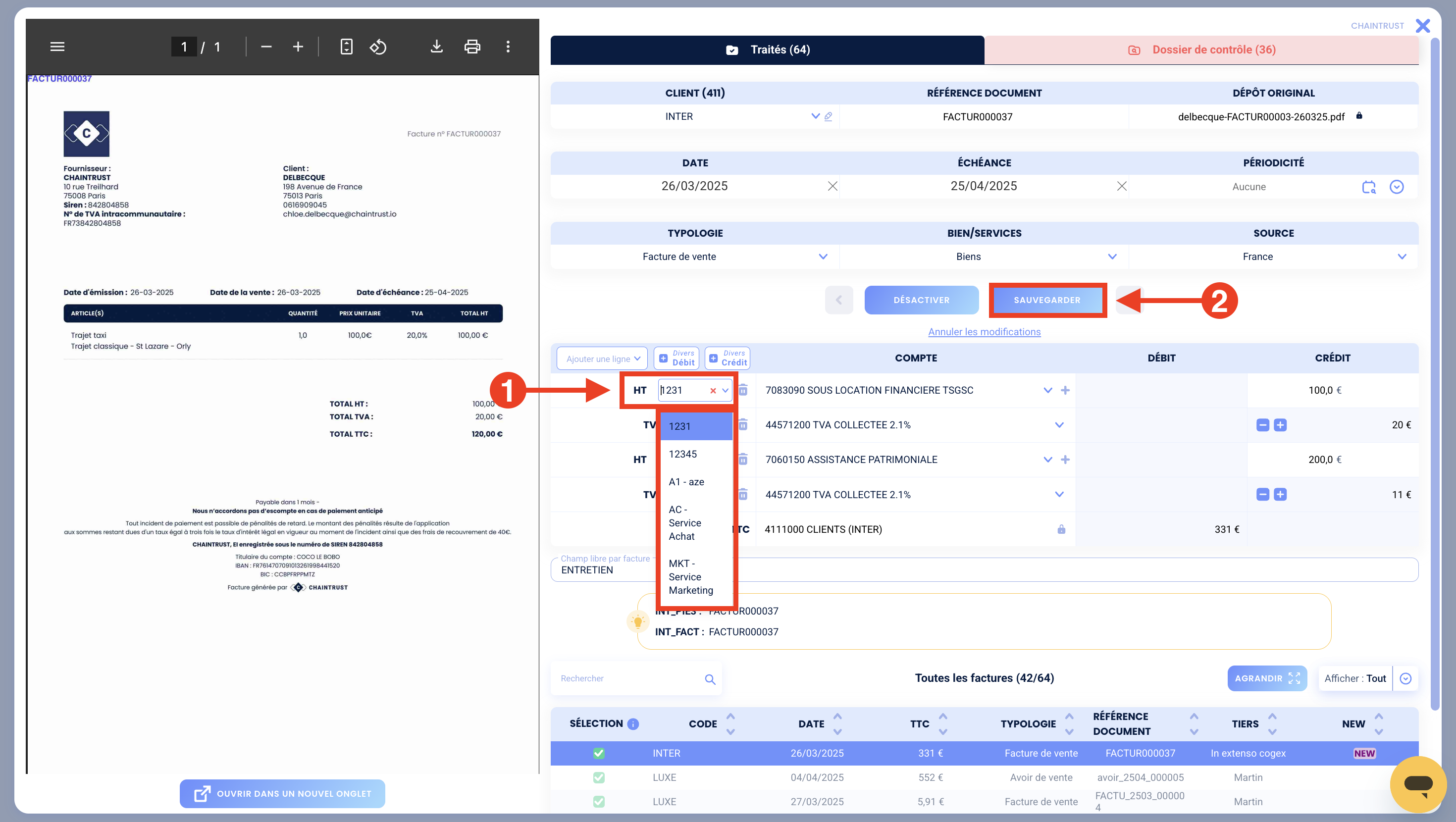Click search magnifier in Rechercher field

tap(710, 679)
